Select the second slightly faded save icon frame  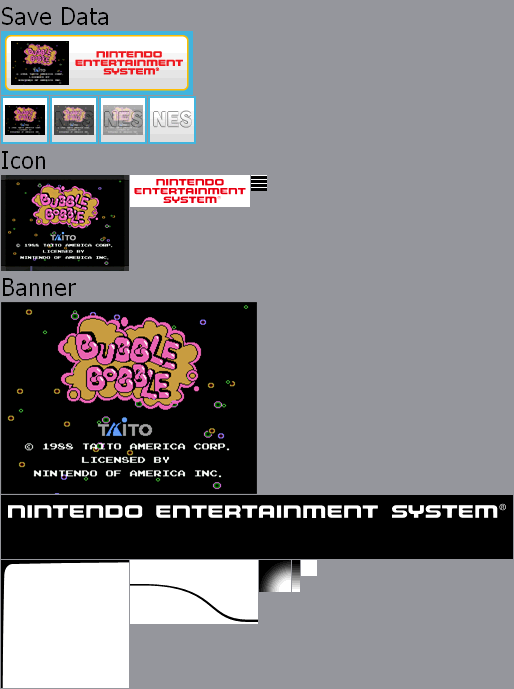tap(74, 120)
